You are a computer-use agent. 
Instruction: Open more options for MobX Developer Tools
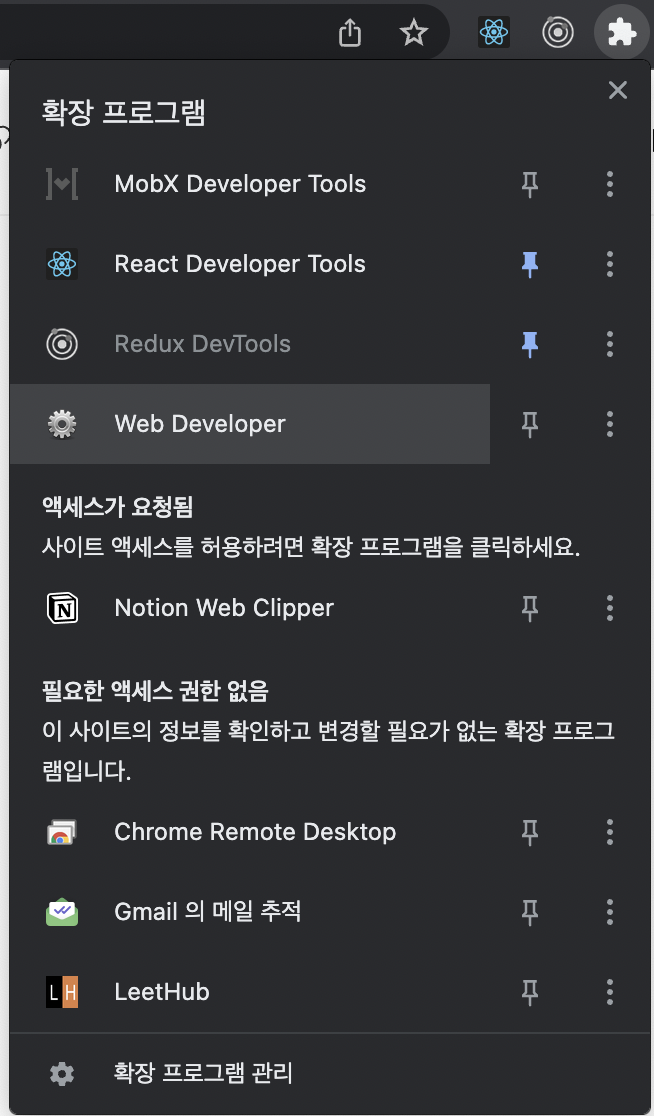[610, 184]
